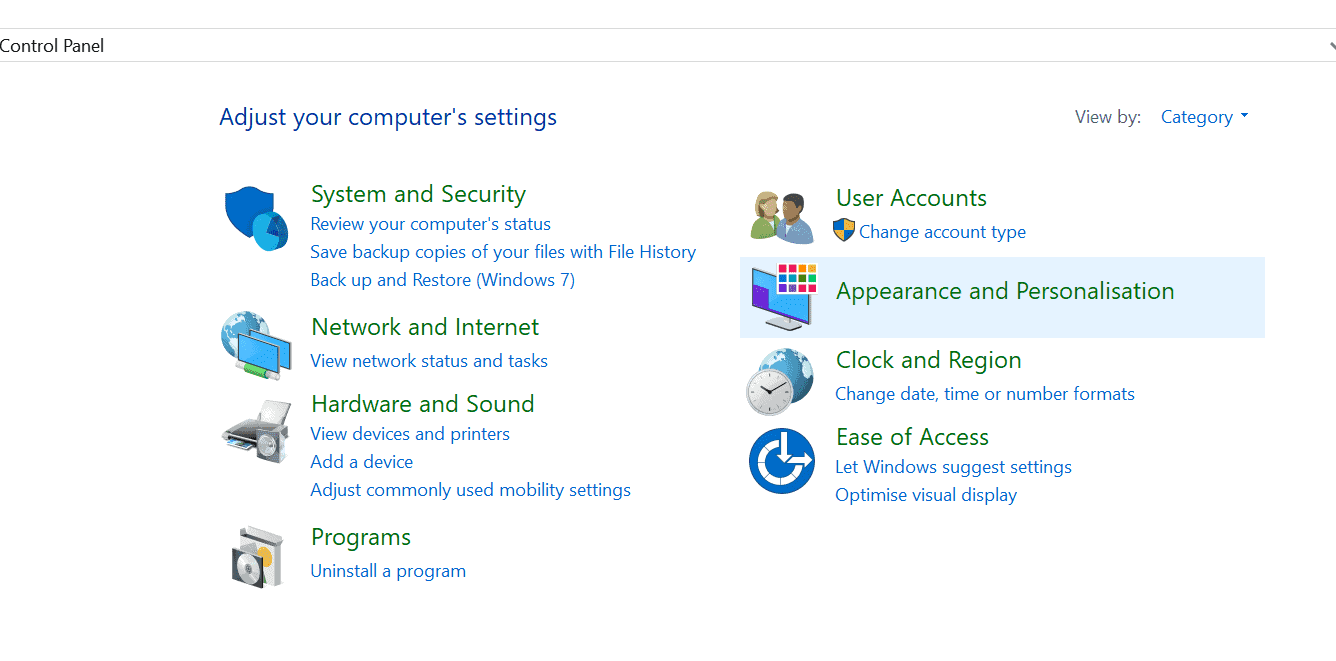Open View devices and printers
1336x661 pixels.
click(x=410, y=434)
